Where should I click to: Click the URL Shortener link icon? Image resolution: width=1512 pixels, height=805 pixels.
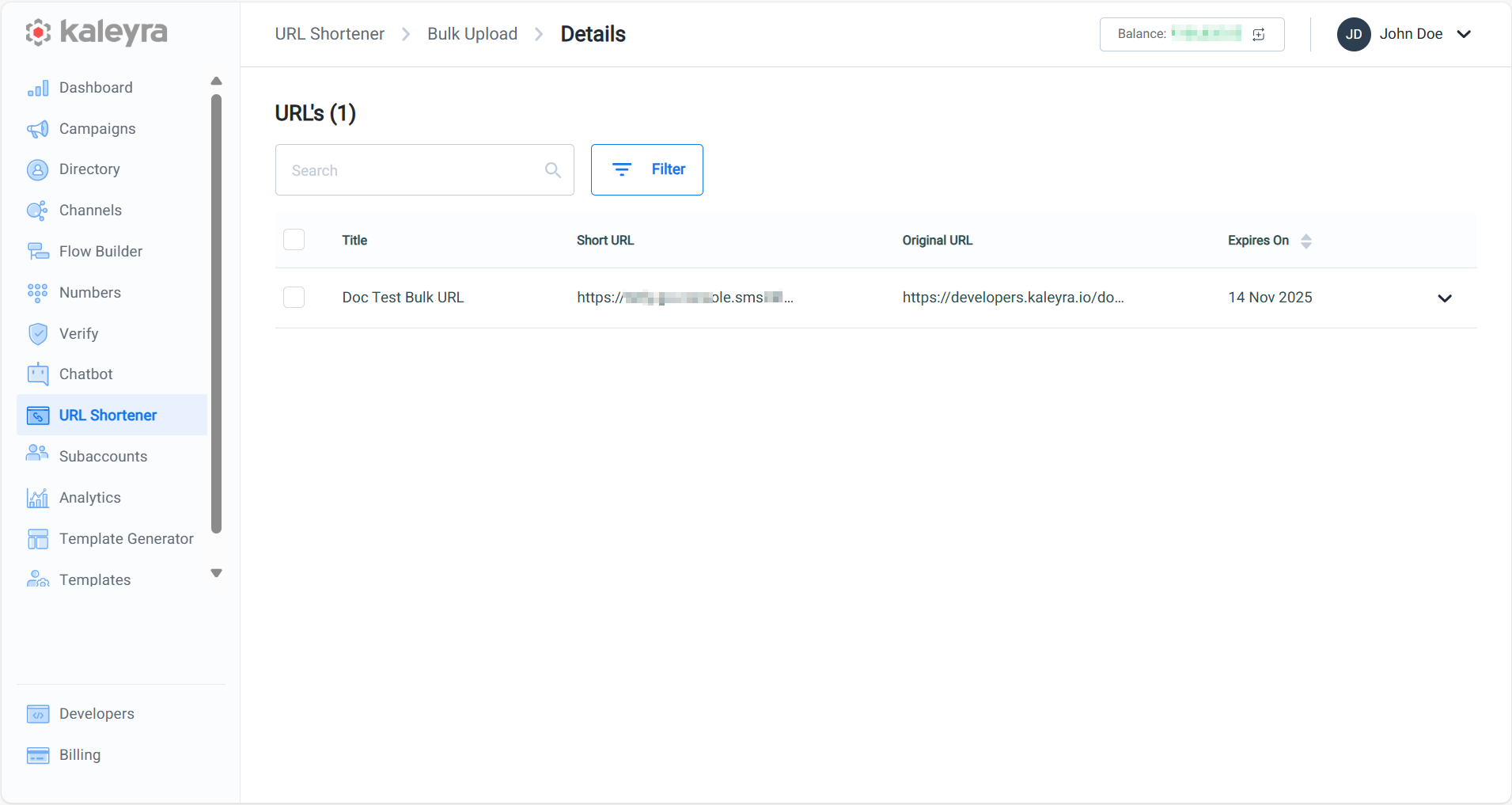coord(38,416)
